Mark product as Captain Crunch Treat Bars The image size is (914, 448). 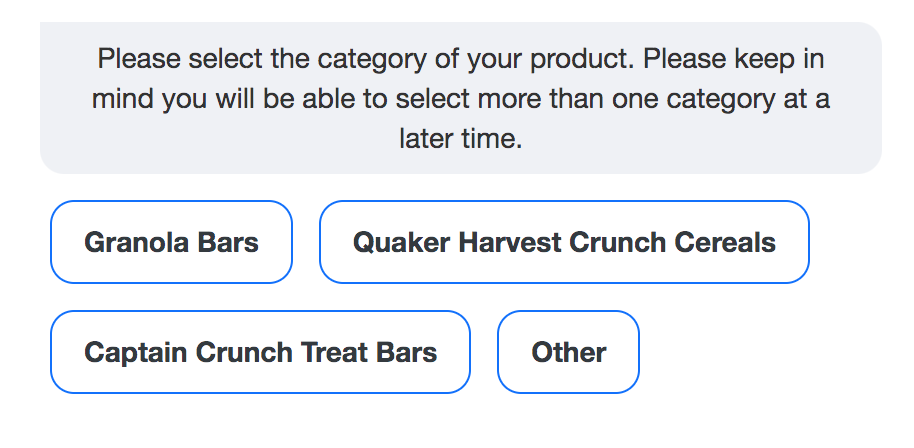(260, 352)
